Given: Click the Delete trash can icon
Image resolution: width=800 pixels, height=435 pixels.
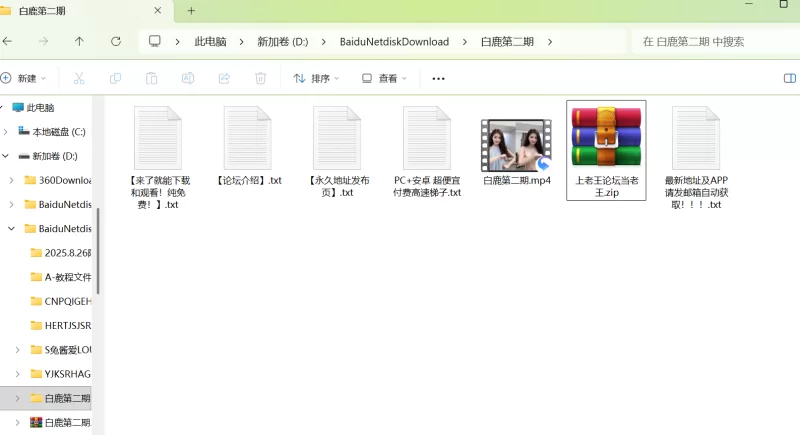Looking at the screenshot, I should tap(260, 78).
